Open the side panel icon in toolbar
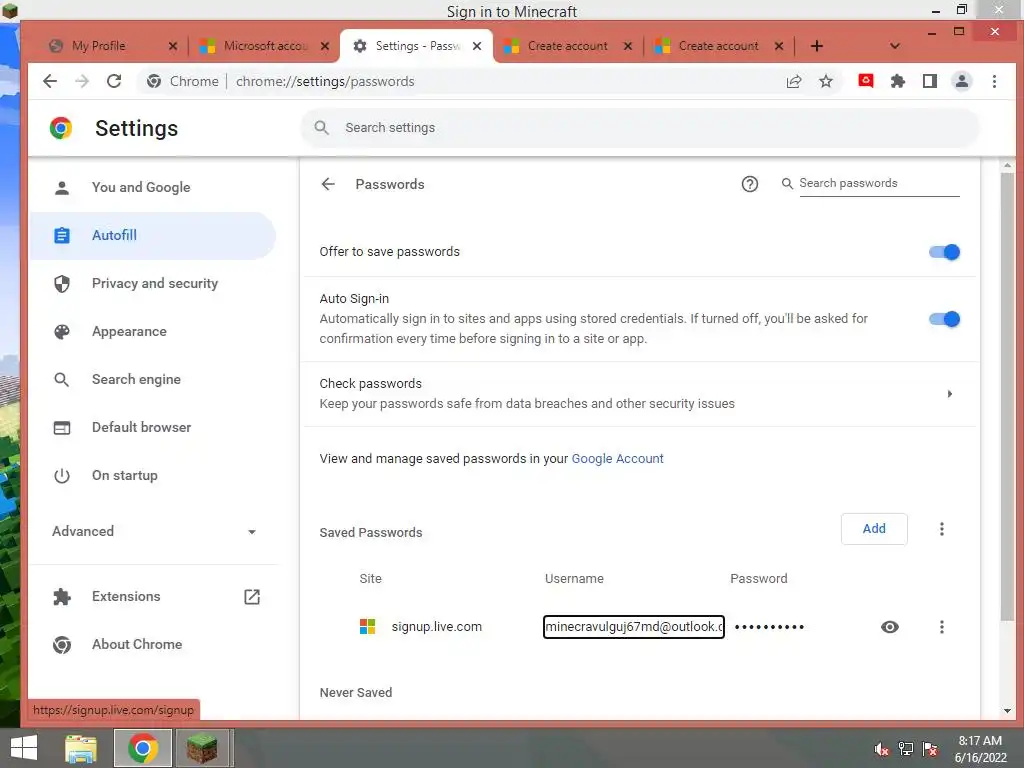Viewport: 1024px width, 768px height. click(930, 81)
